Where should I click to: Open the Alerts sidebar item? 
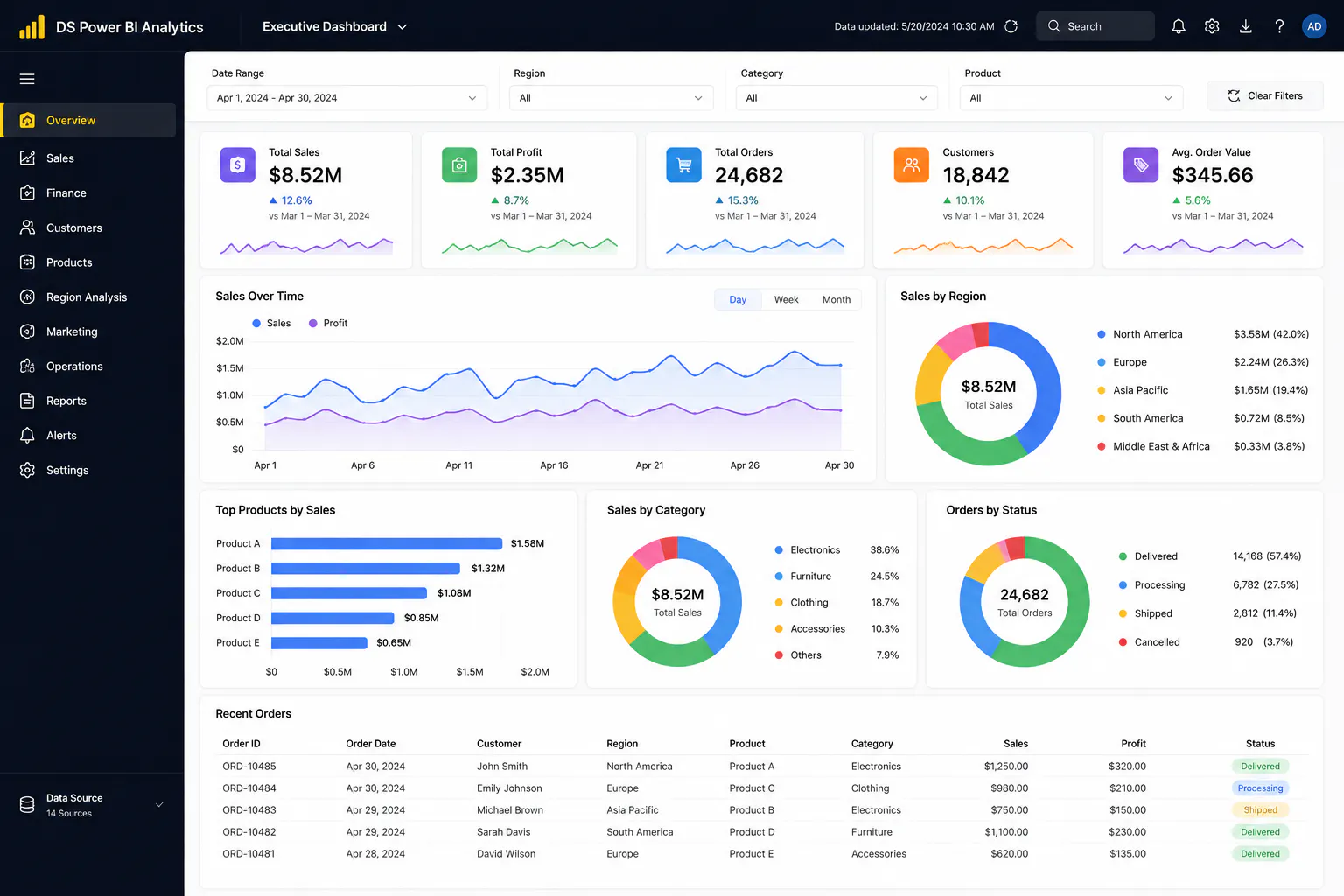tap(88, 435)
